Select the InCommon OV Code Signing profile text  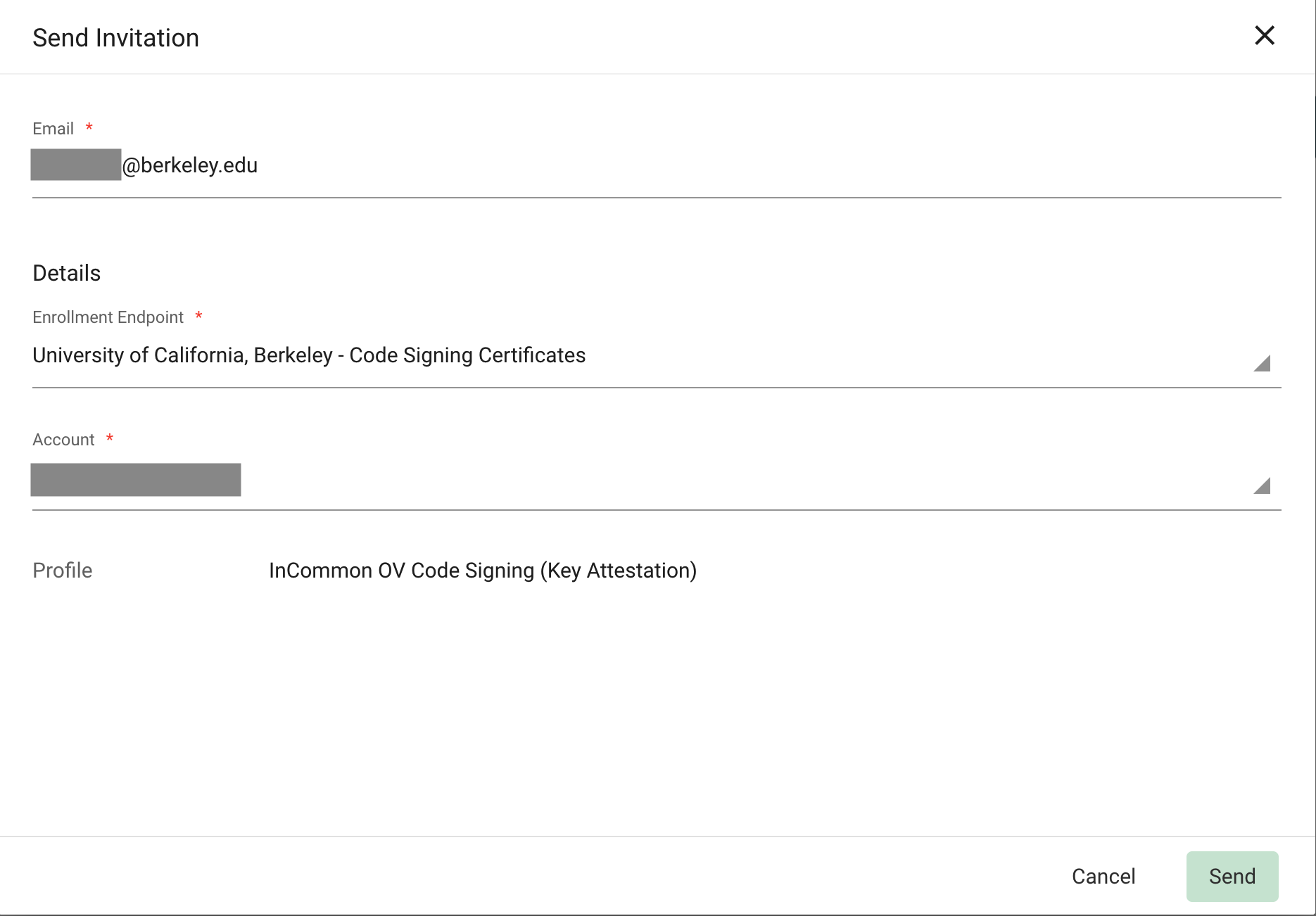(x=483, y=571)
